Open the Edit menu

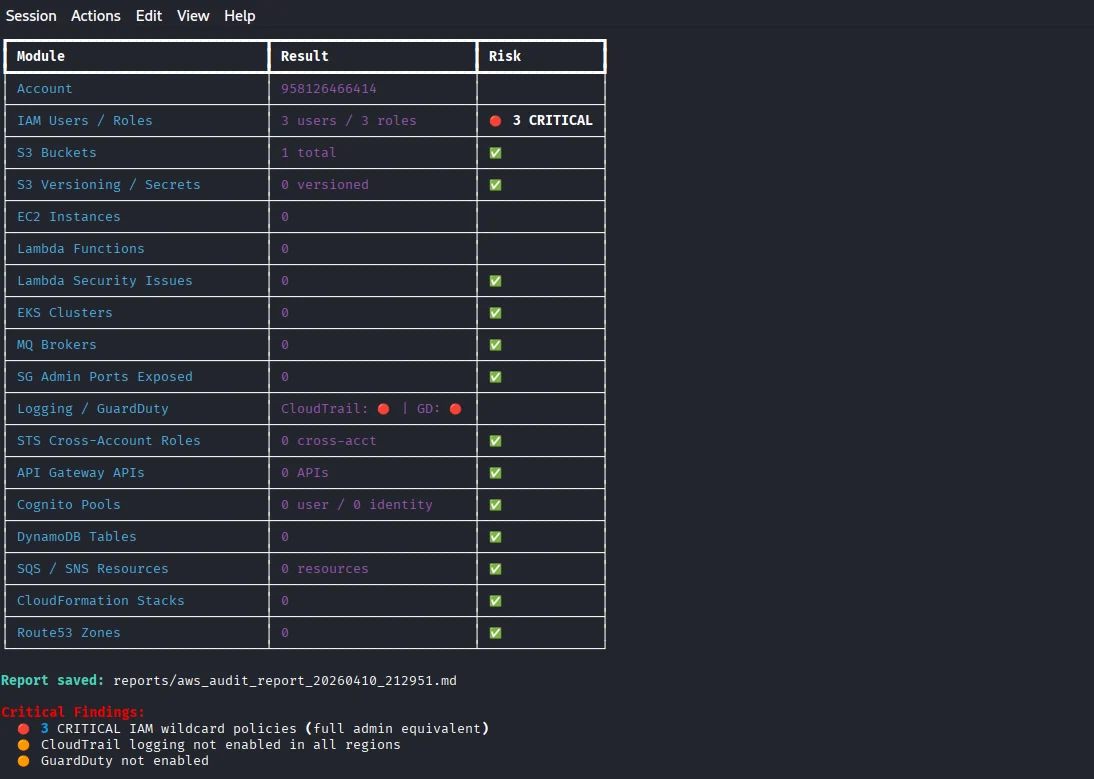click(x=149, y=15)
